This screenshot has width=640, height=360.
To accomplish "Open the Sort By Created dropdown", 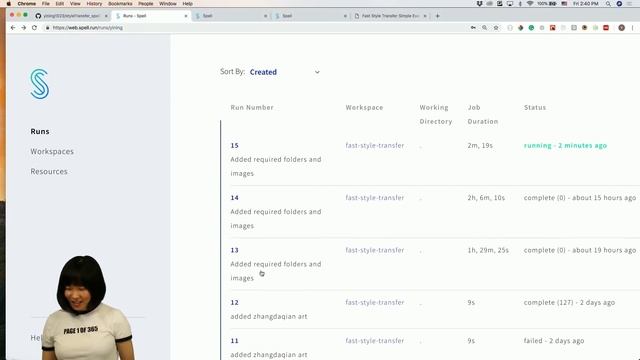I will (284, 72).
